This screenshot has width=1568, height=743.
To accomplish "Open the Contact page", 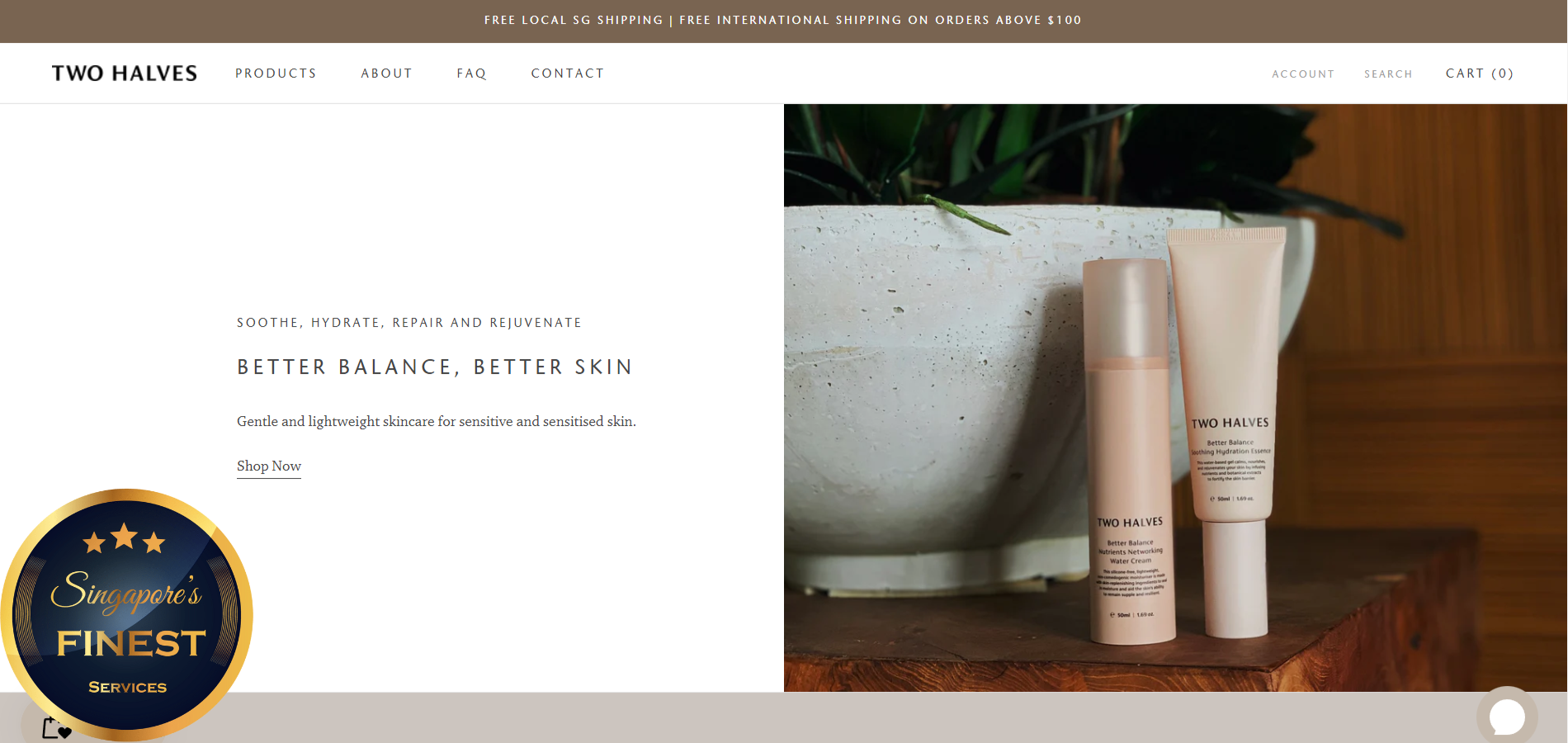I will coord(568,73).
